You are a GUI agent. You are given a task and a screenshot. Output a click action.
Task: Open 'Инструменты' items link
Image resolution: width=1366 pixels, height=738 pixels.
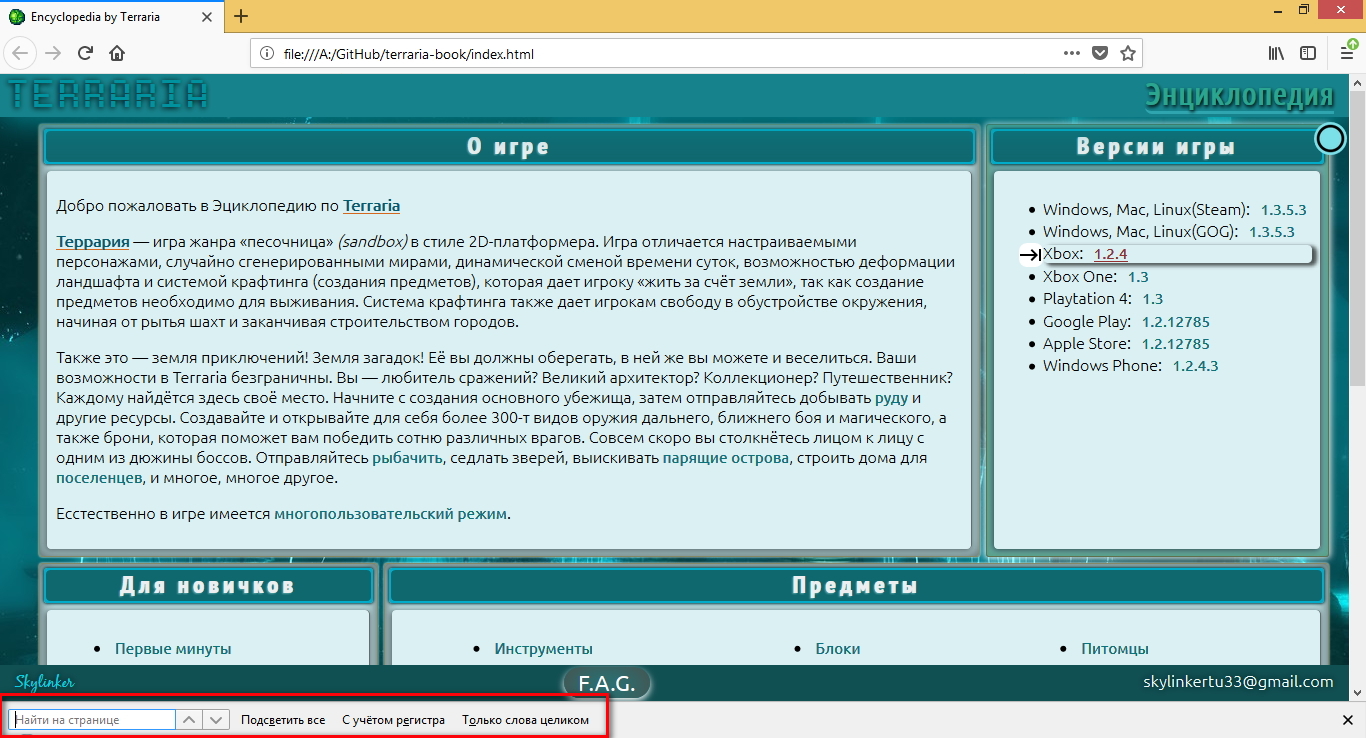tap(543, 649)
